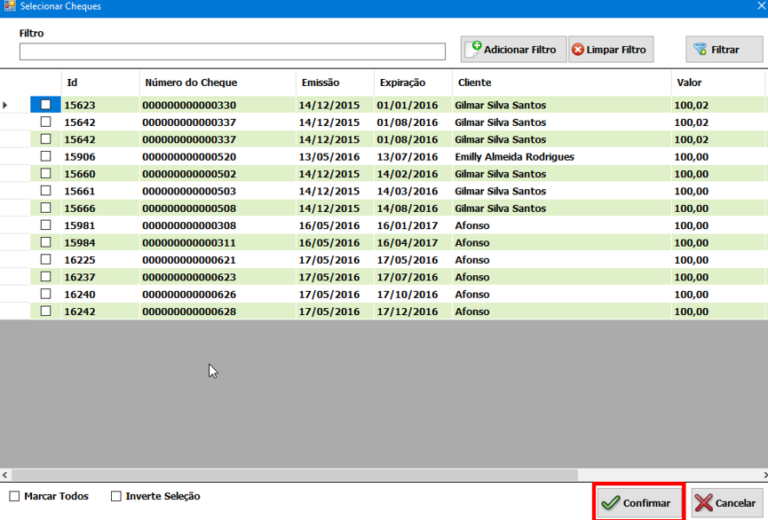The width and height of the screenshot is (768, 520).
Task: Click the row pointer arrow beside 15623
Action: point(7,105)
